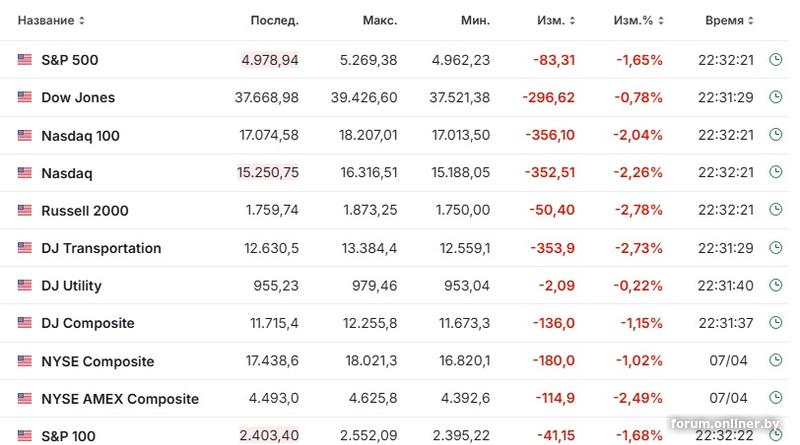The height and width of the screenshot is (445, 800).
Task: Click the Послед. column header
Action: 274,20
